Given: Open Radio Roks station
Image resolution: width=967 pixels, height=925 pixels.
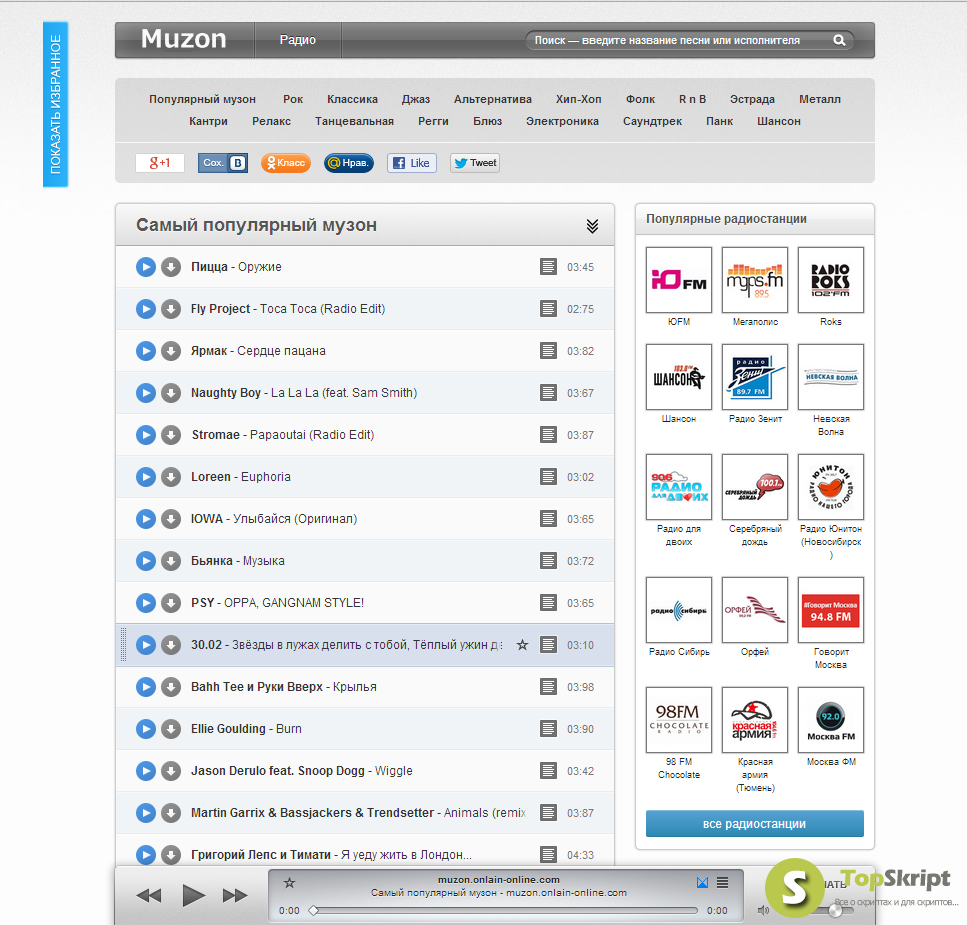Looking at the screenshot, I should pos(831,280).
